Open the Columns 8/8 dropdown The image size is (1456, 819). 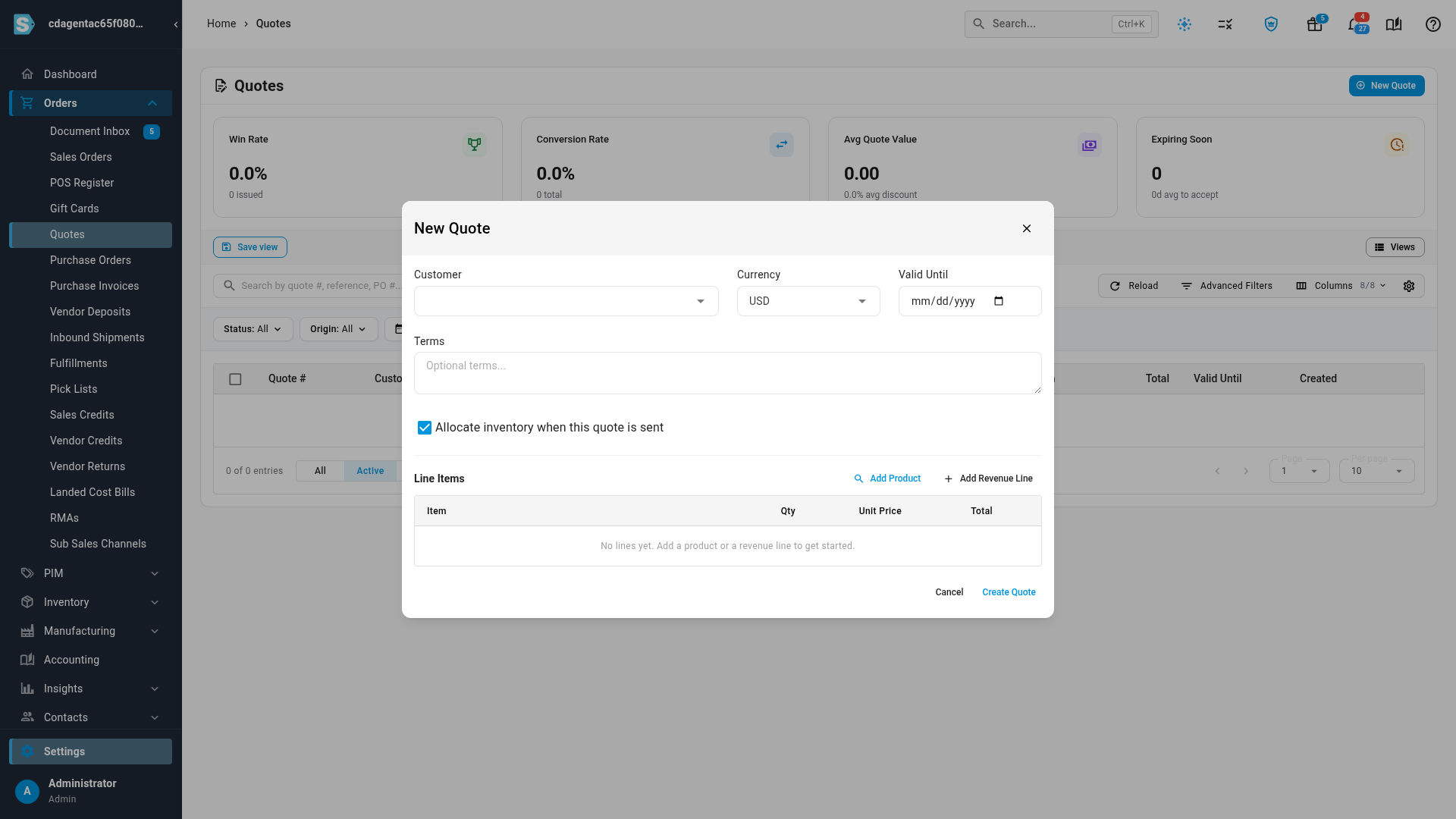click(1341, 286)
